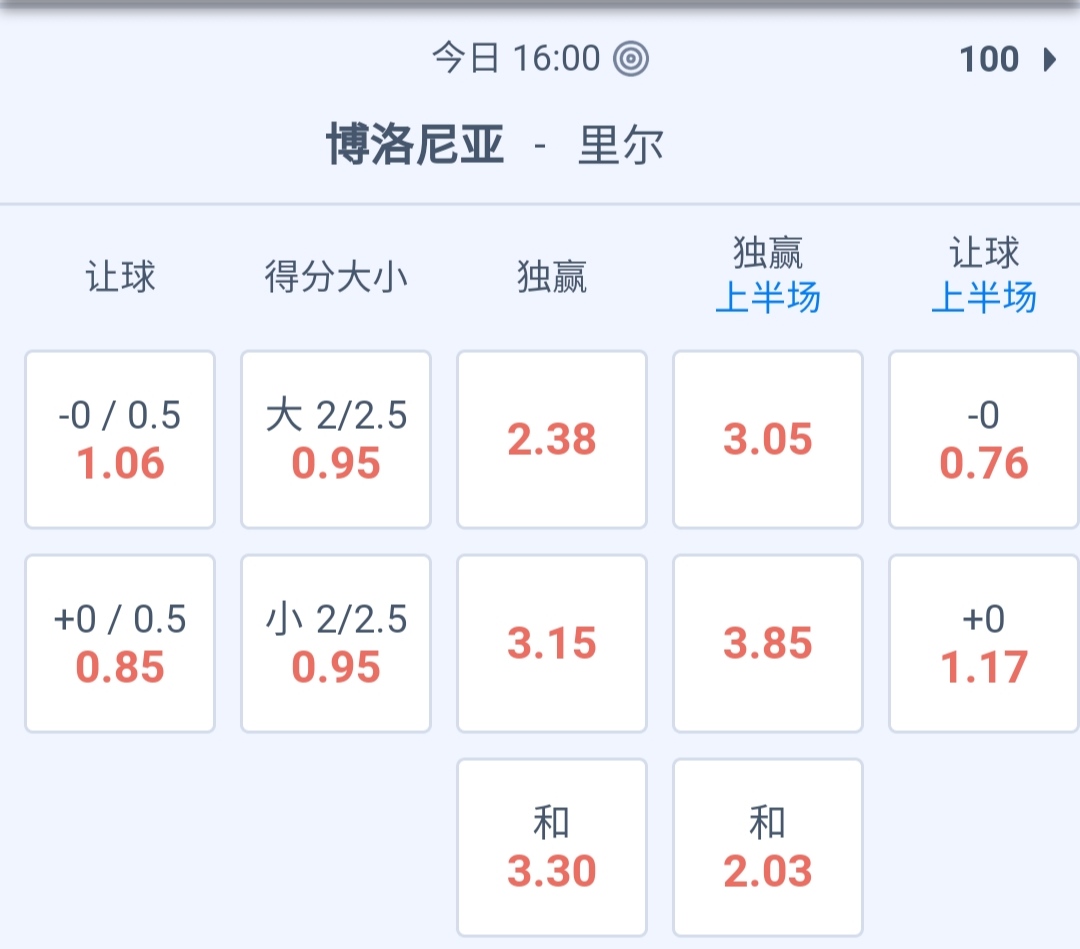The image size is (1080, 949).
Task: Tap the 上半场 link under 独赢
Action: point(768,298)
